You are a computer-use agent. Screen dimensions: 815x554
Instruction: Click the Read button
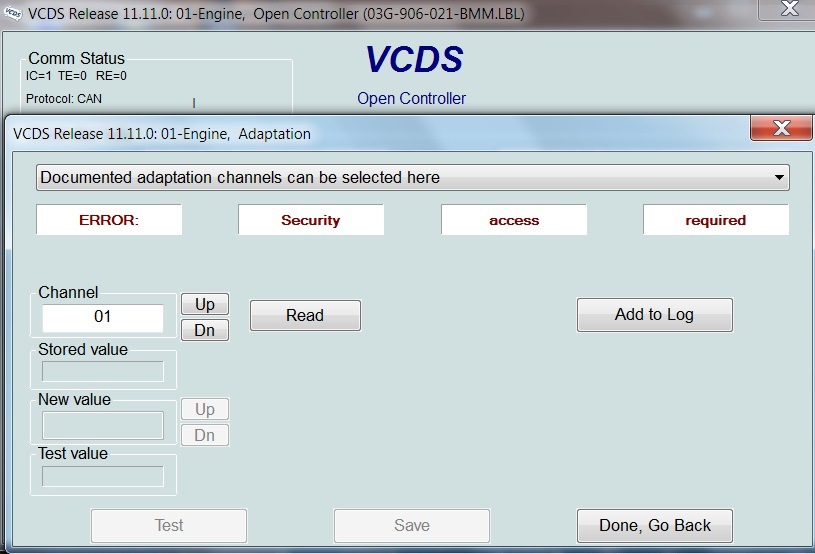click(x=305, y=315)
